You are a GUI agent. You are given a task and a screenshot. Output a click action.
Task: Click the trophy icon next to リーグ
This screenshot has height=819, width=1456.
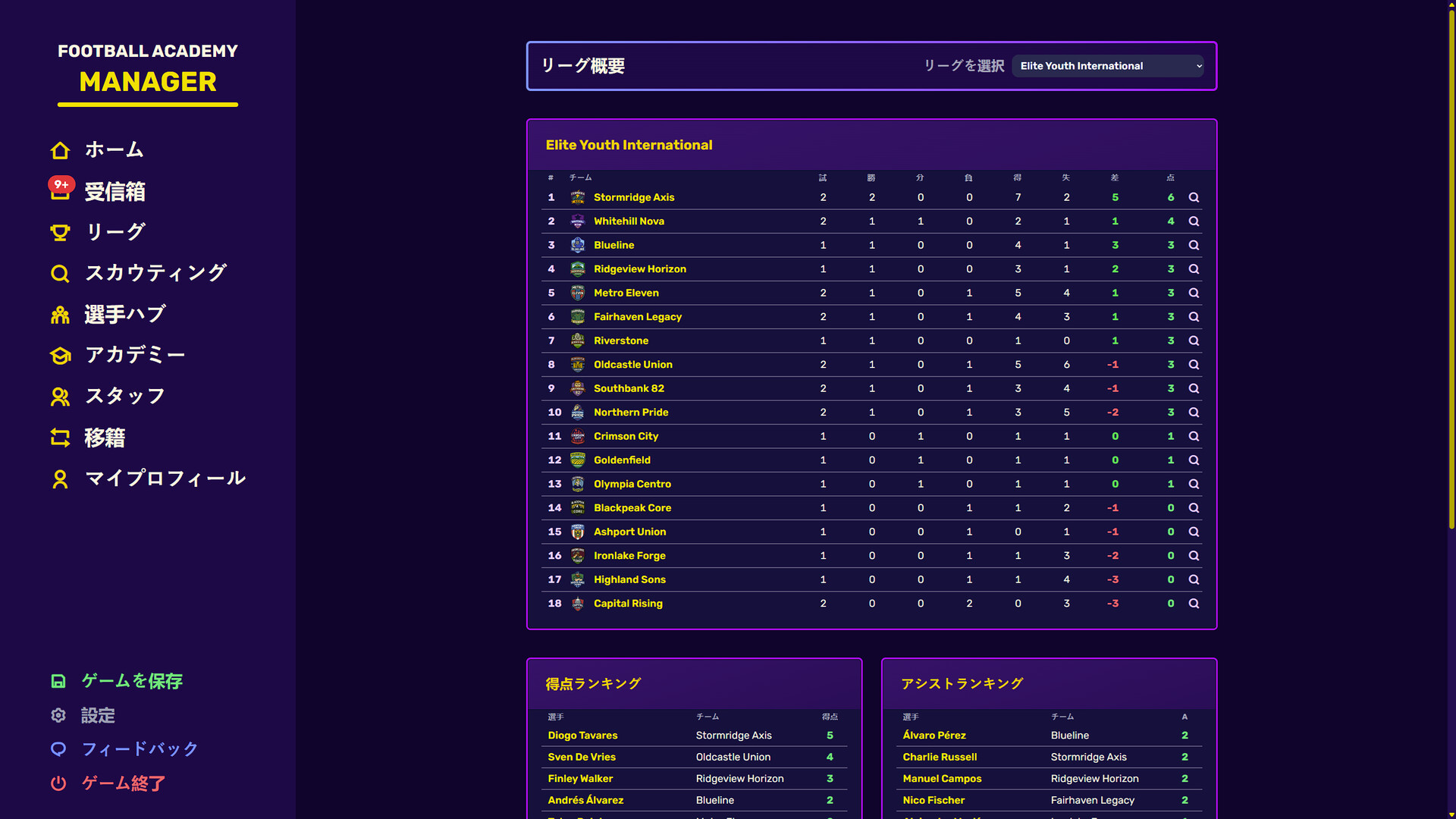tap(60, 232)
